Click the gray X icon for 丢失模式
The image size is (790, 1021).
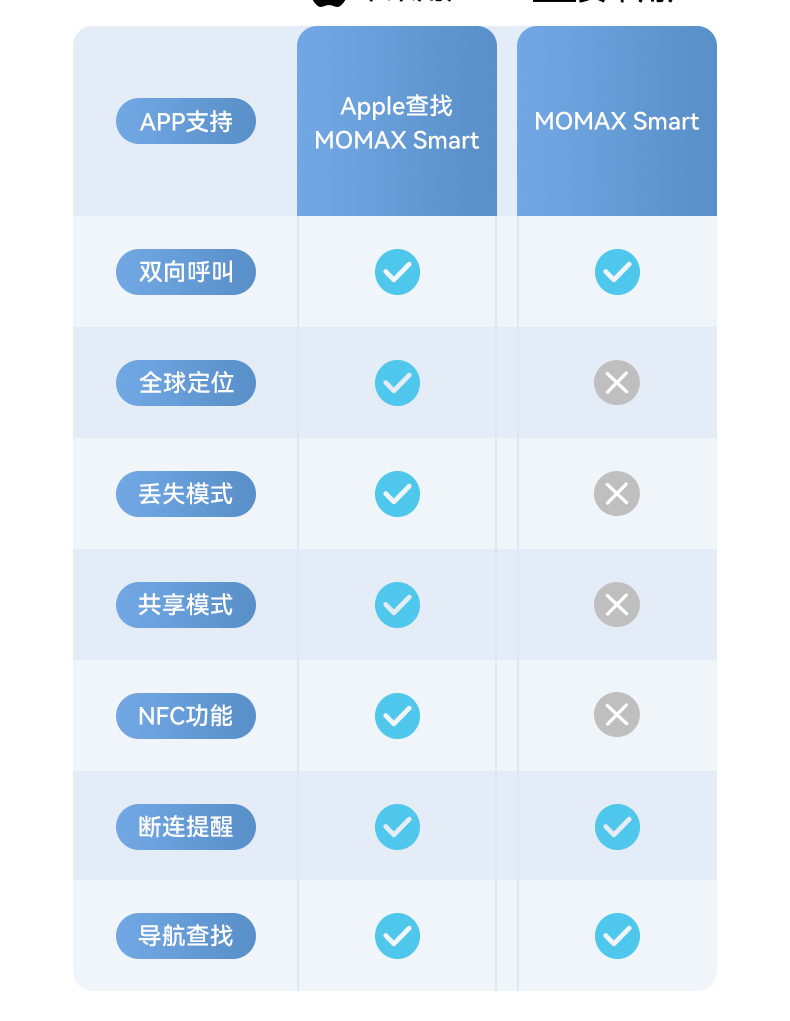[x=617, y=494]
